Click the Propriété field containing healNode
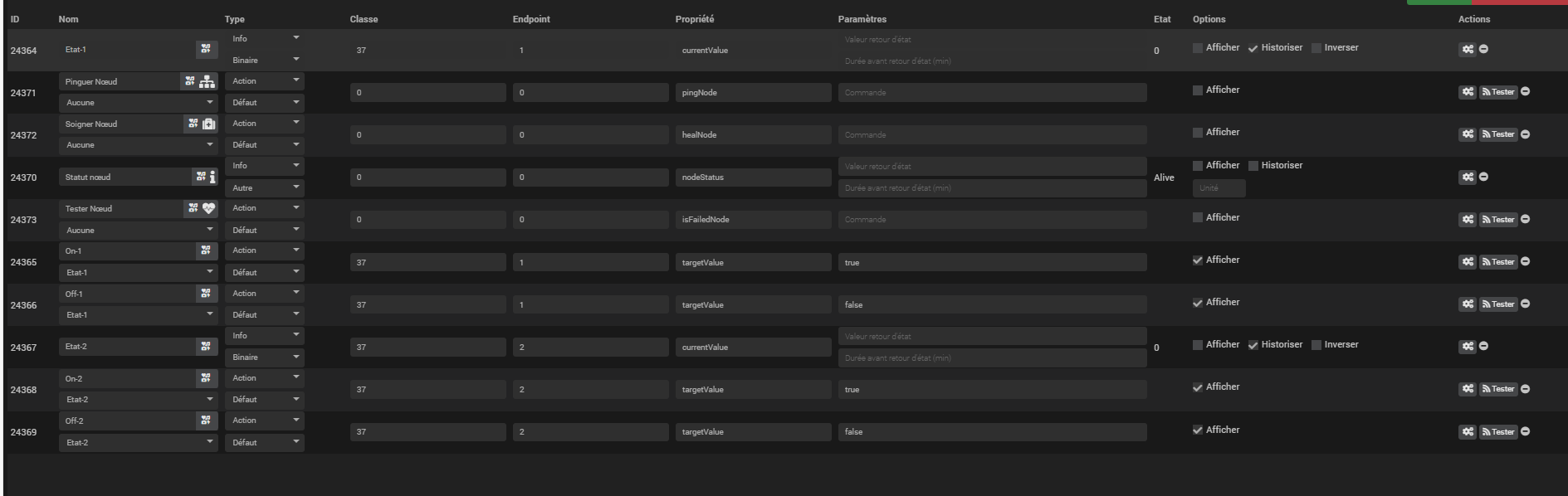The width and height of the screenshot is (1568, 496). click(752, 135)
